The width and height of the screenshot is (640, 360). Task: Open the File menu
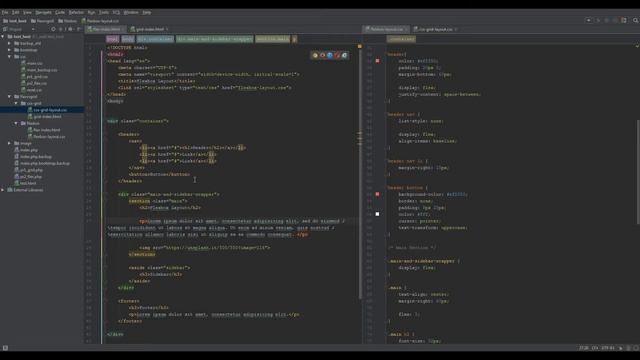pyautogui.click(x=5, y=13)
